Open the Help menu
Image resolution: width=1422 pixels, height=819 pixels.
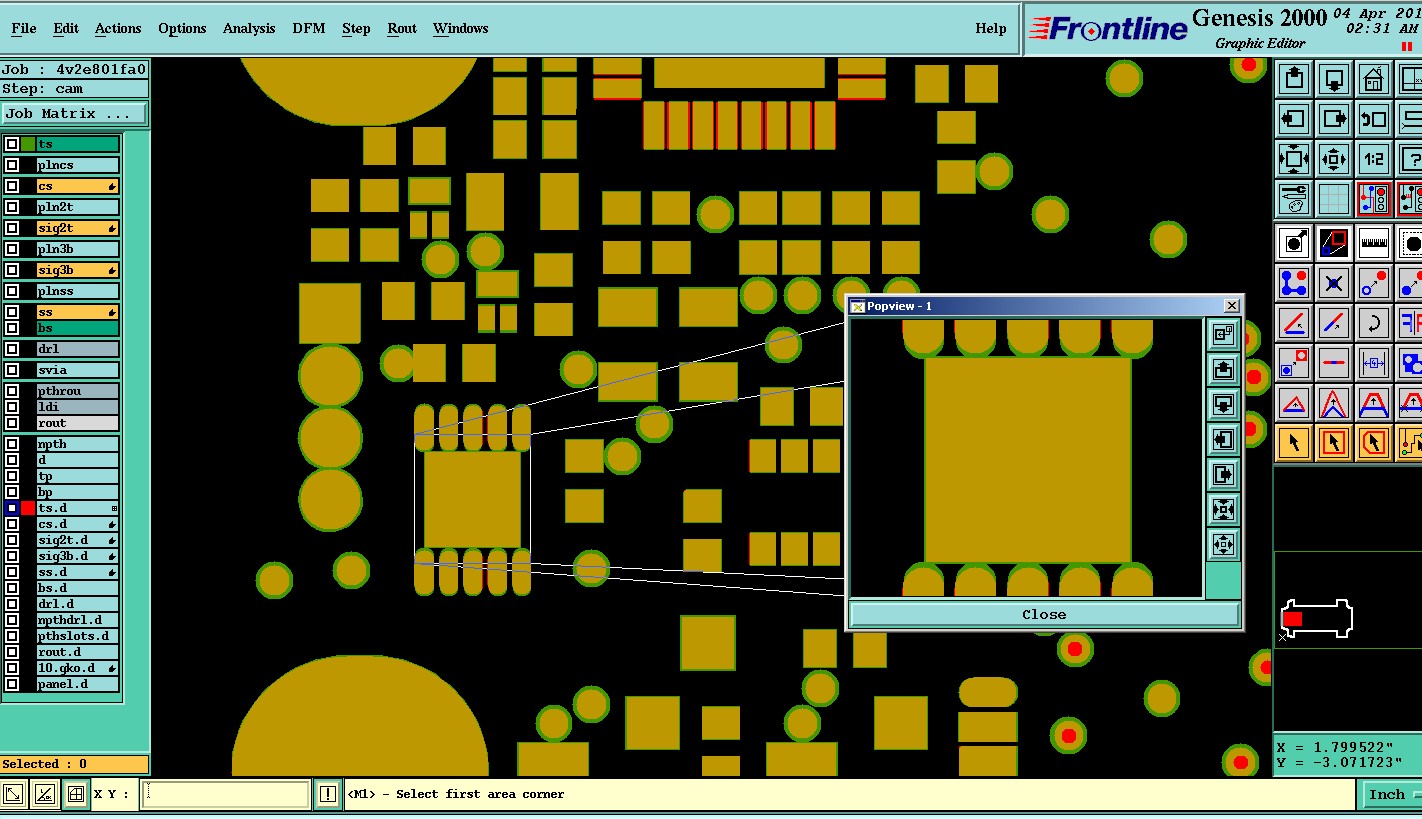991,28
